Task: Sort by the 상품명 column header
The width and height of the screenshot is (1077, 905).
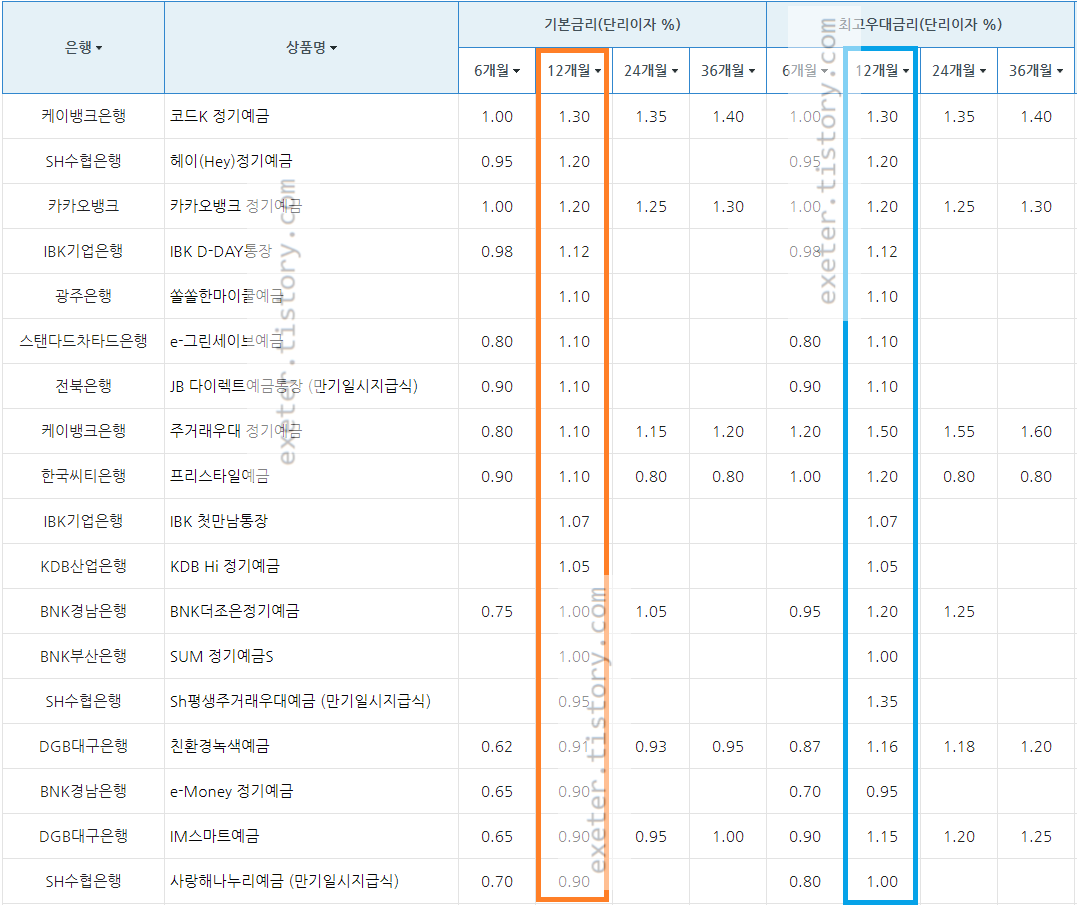Action: (x=311, y=47)
